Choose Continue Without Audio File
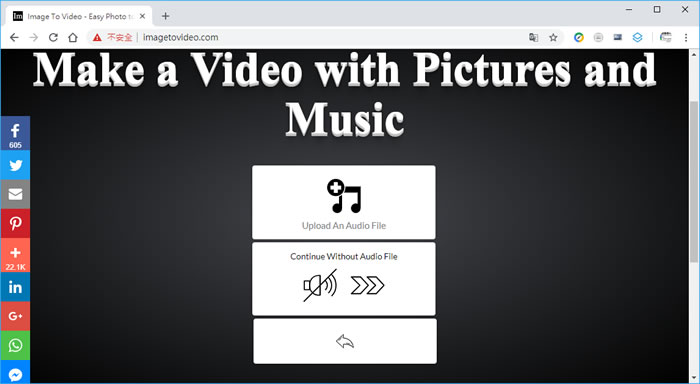700x384 pixels. (x=344, y=279)
